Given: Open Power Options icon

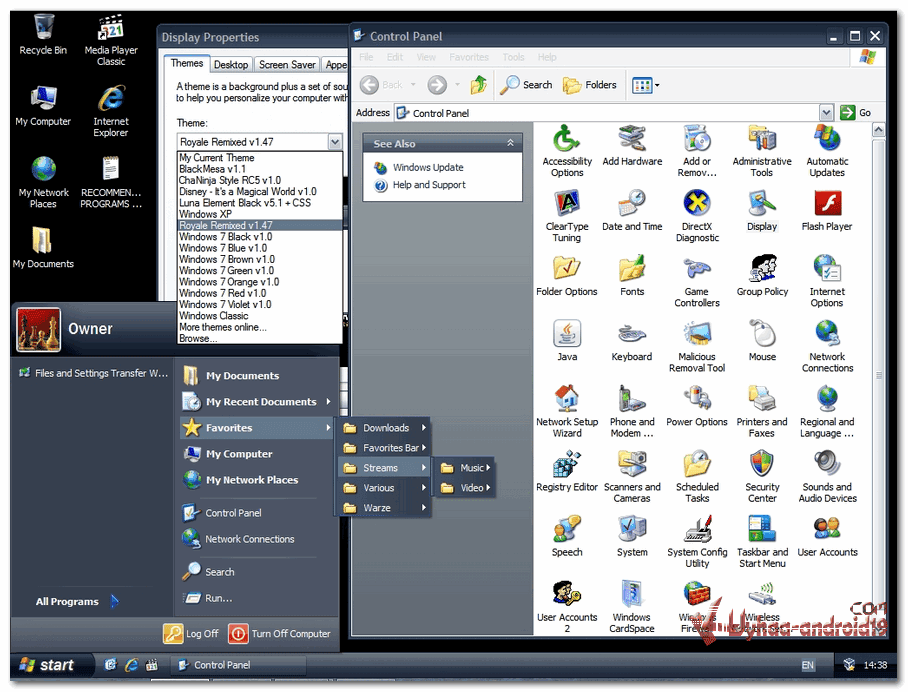Looking at the screenshot, I should pos(697,407).
